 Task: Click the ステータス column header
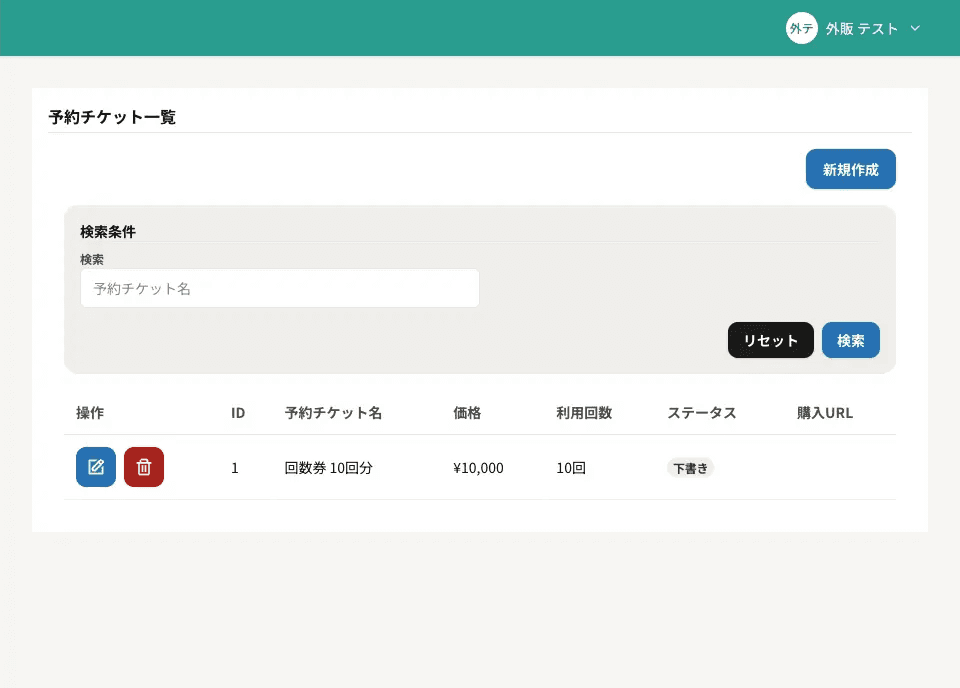point(702,413)
